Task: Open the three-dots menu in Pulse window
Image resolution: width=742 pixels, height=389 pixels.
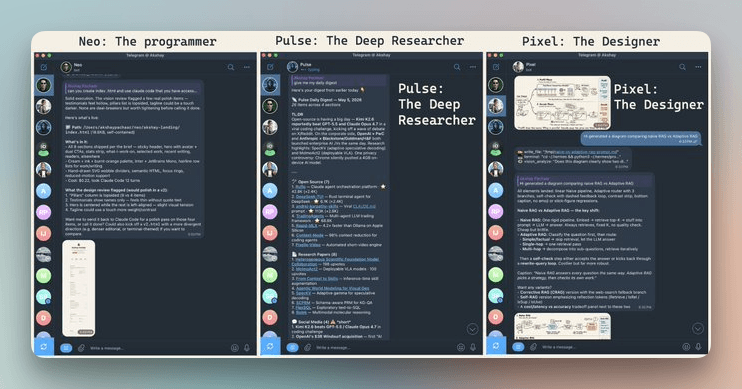Action: (x=473, y=67)
